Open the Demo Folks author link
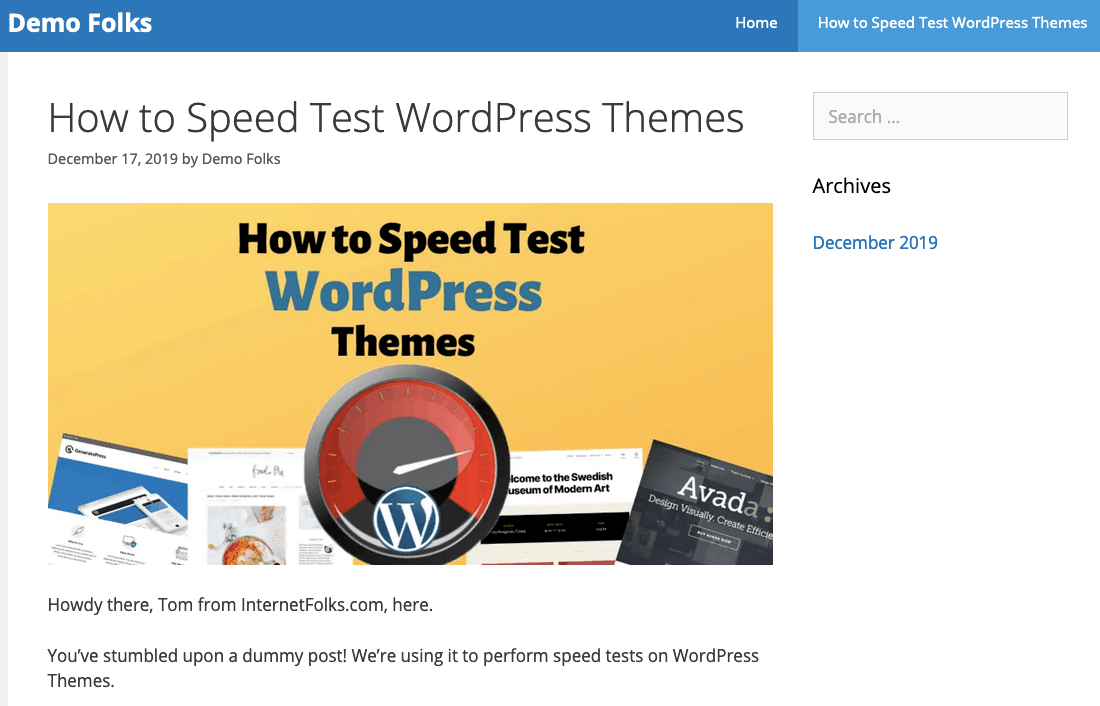 click(x=241, y=159)
